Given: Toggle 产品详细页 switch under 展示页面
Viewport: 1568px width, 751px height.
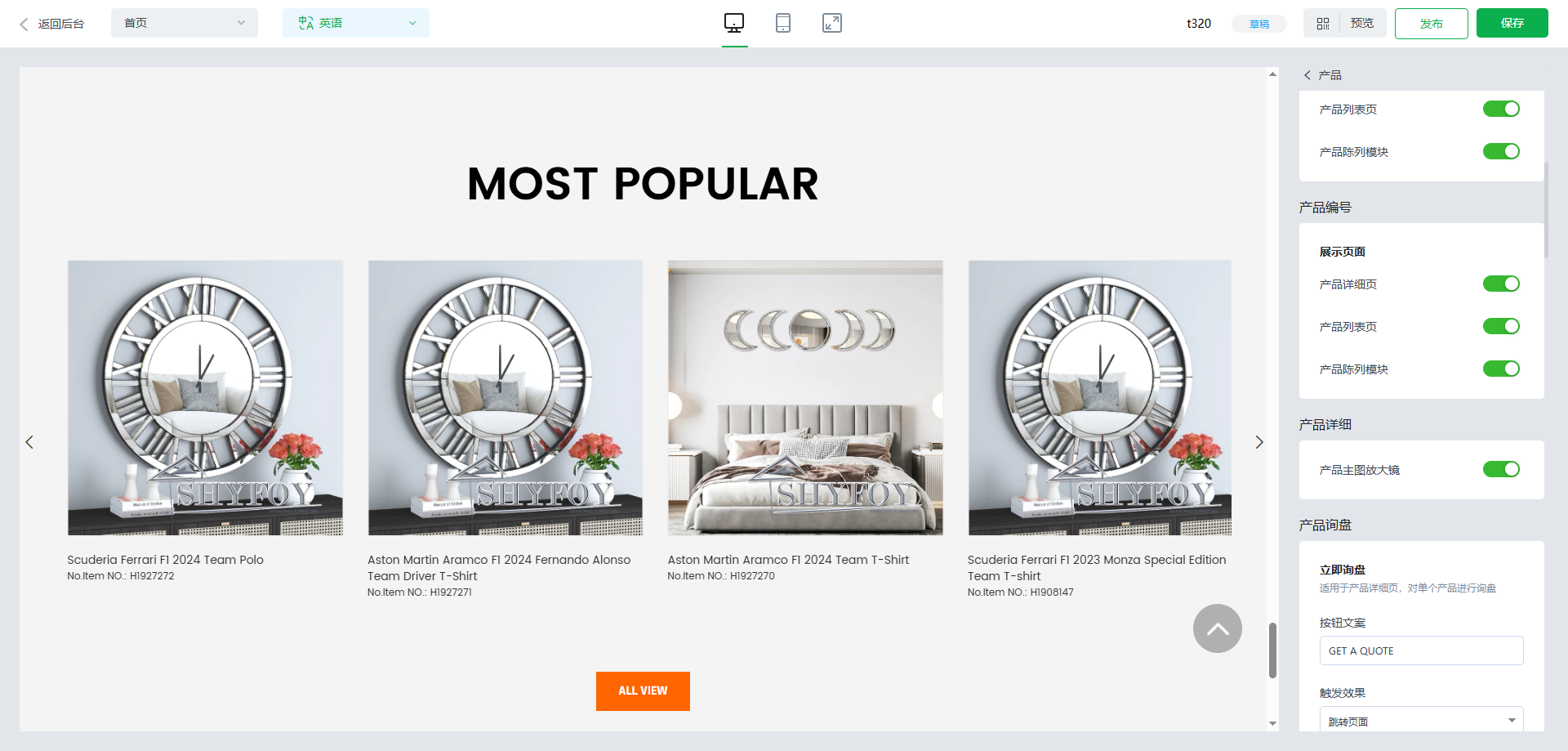Looking at the screenshot, I should (x=1501, y=284).
